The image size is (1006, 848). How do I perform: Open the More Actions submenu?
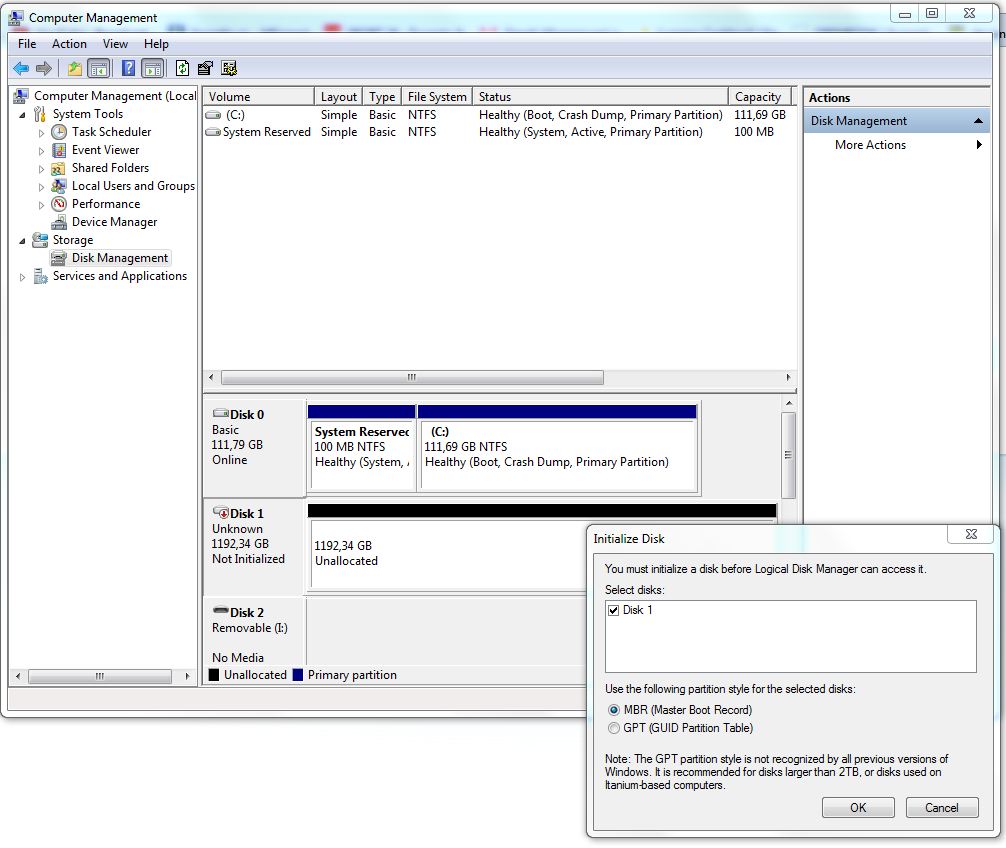[x=896, y=145]
